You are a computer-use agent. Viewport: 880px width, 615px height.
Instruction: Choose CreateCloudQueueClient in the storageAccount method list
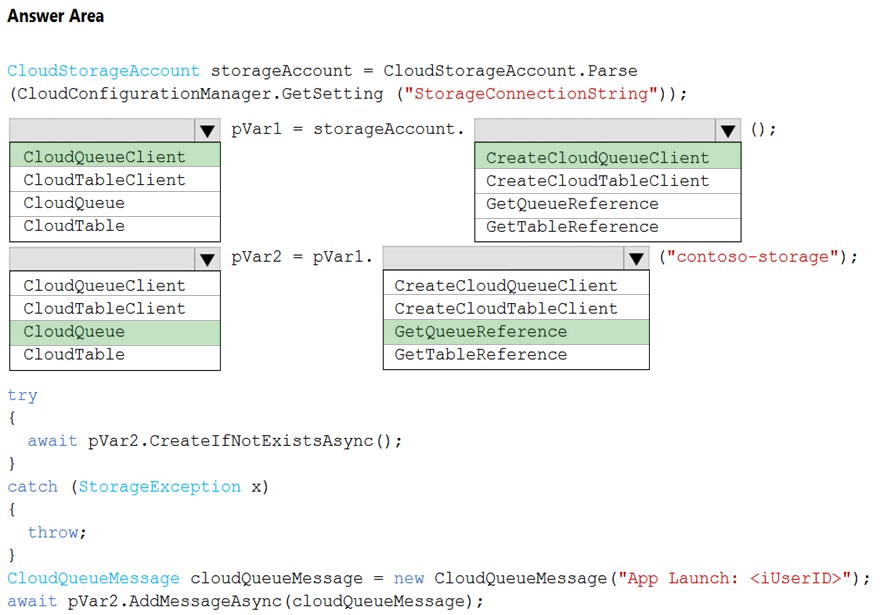pos(608,157)
